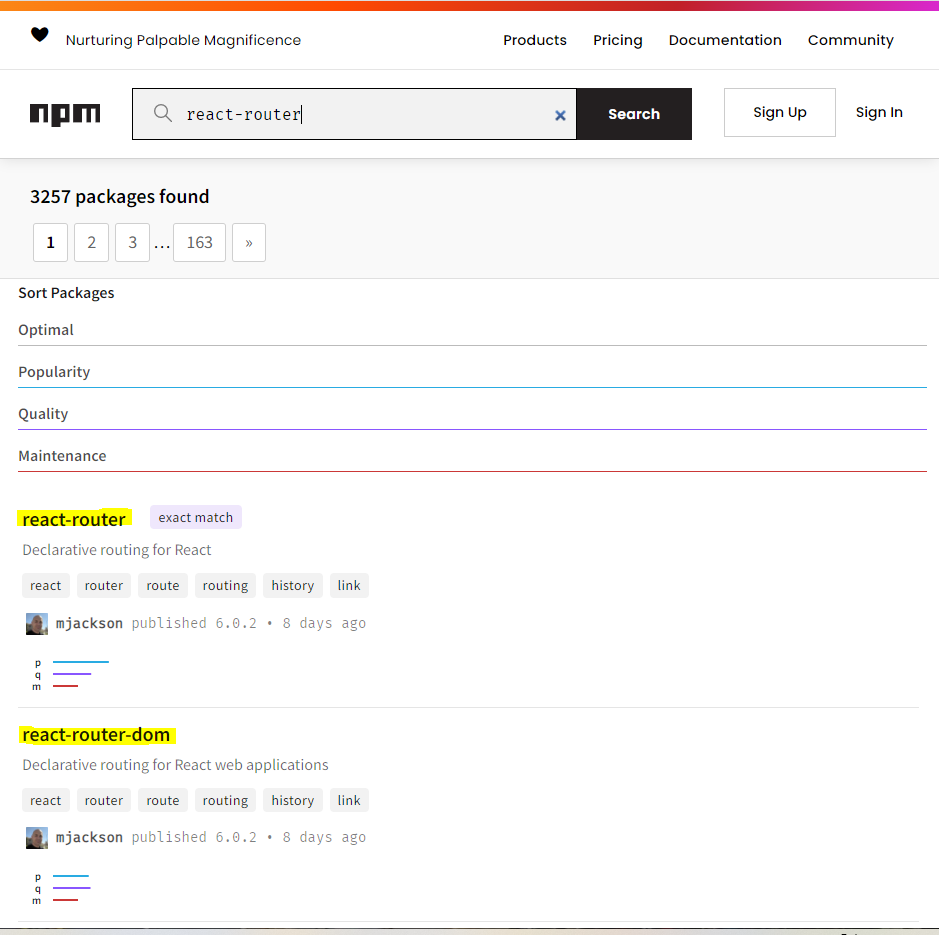Click router tag under react-router-dom

pos(104,800)
